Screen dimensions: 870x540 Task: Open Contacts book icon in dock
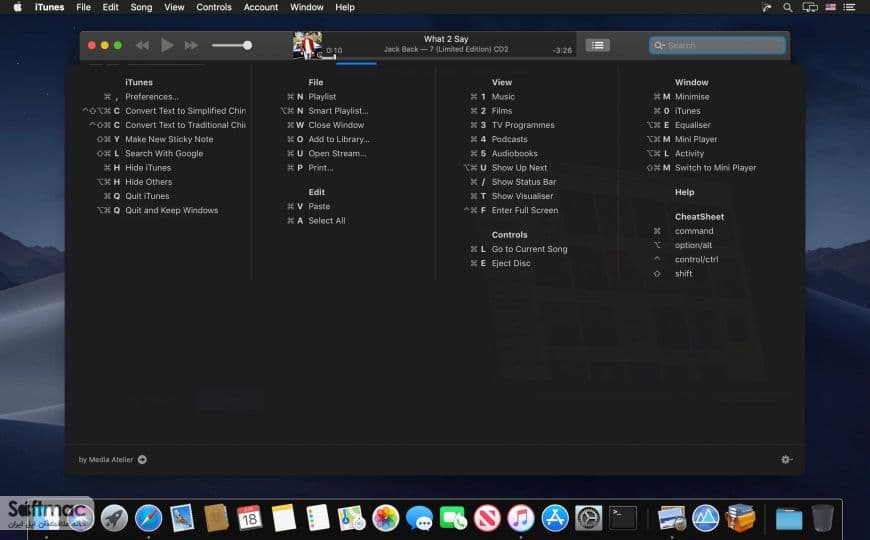pyautogui.click(x=216, y=518)
